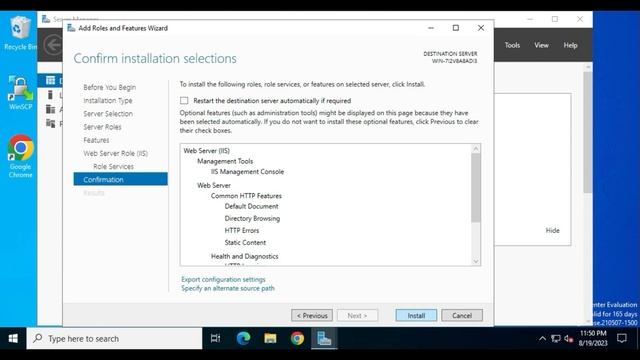Select the All Servers icon in Server Manager sidebar
The width and height of the screenshot is (640, 360).
coord(50,109)
